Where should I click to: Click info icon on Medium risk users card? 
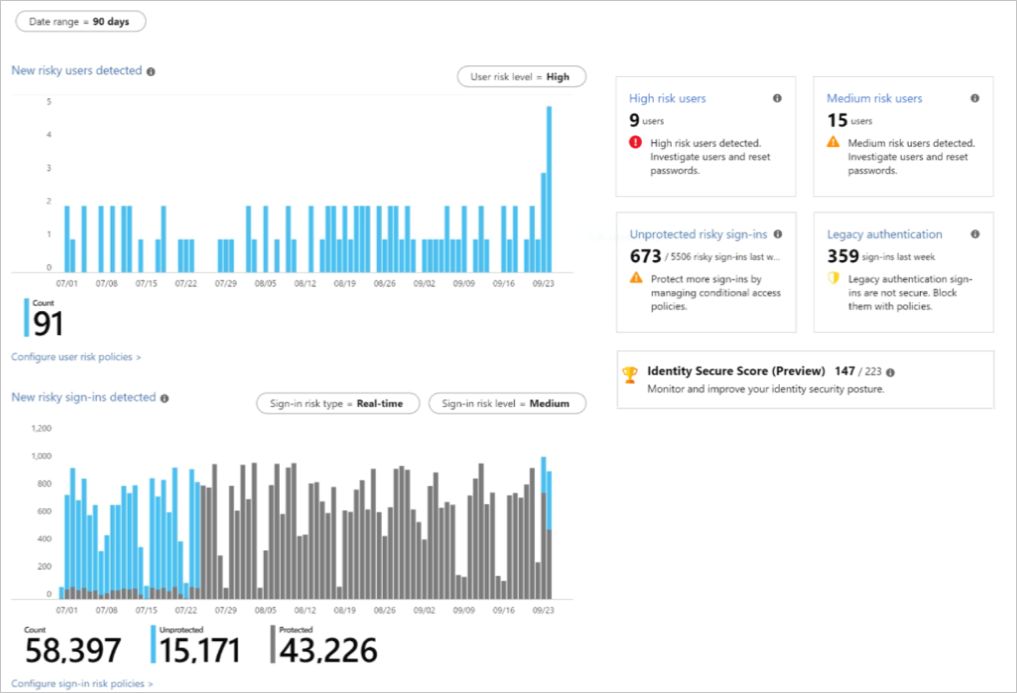pyautogui.click(x=975, y=99)
